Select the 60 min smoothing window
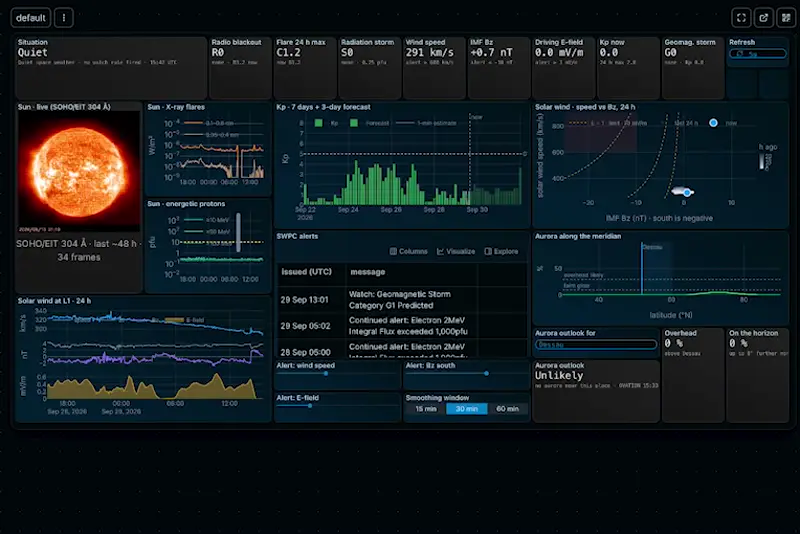800x534 pixels. 508,409
